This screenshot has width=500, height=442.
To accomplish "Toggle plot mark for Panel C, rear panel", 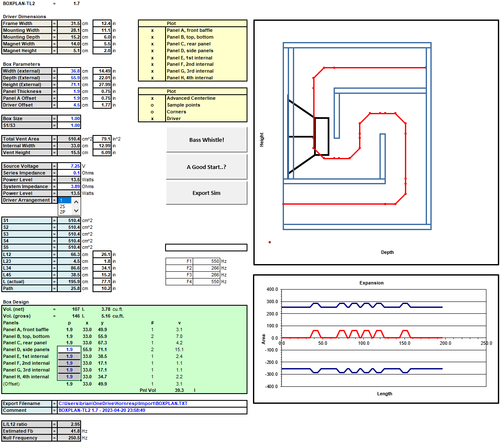I will 152,44.
